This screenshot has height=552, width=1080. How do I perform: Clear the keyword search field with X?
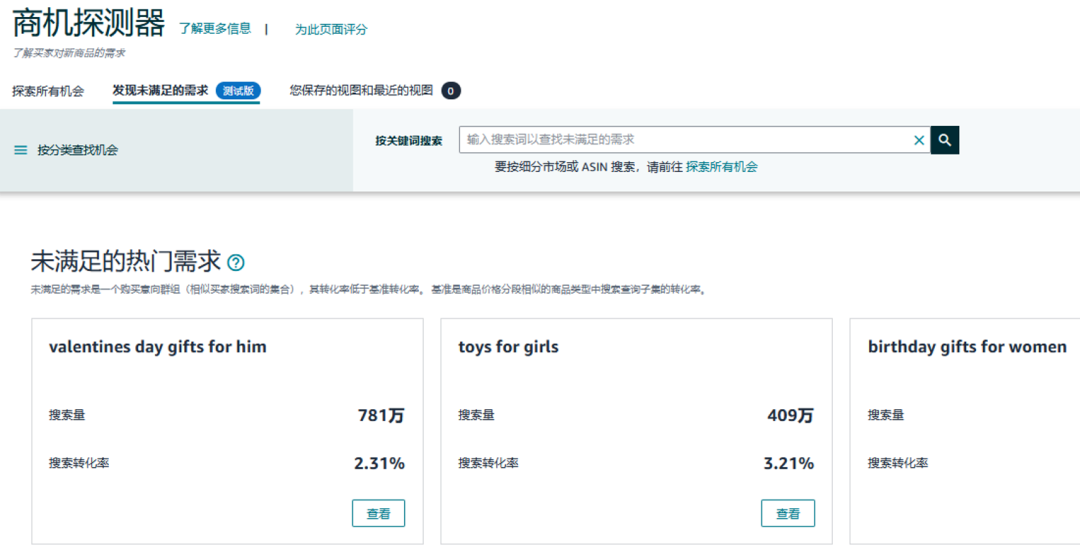click(x=919, y=141)
